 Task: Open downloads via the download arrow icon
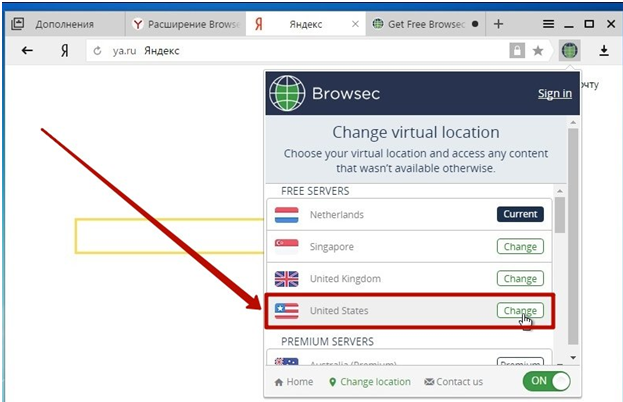604,50
